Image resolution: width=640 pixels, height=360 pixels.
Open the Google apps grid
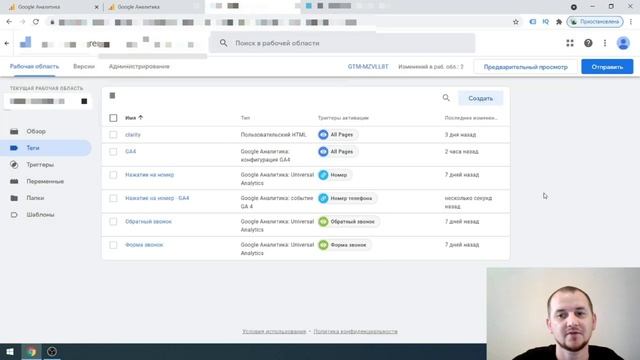(570, 43)
